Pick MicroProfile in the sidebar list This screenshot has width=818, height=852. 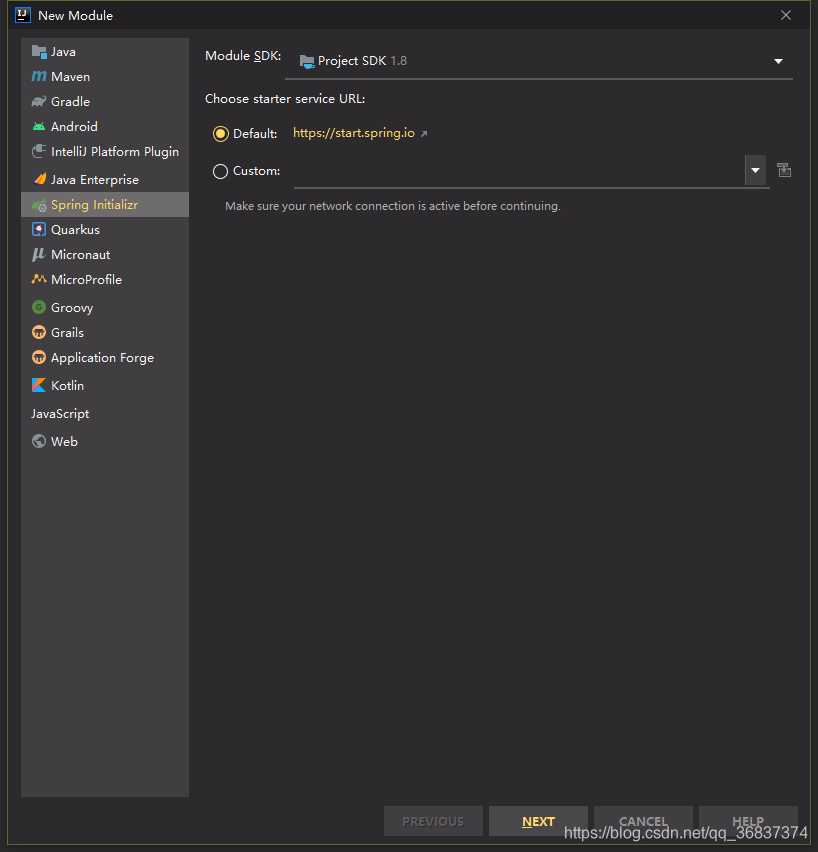[105, 279]
